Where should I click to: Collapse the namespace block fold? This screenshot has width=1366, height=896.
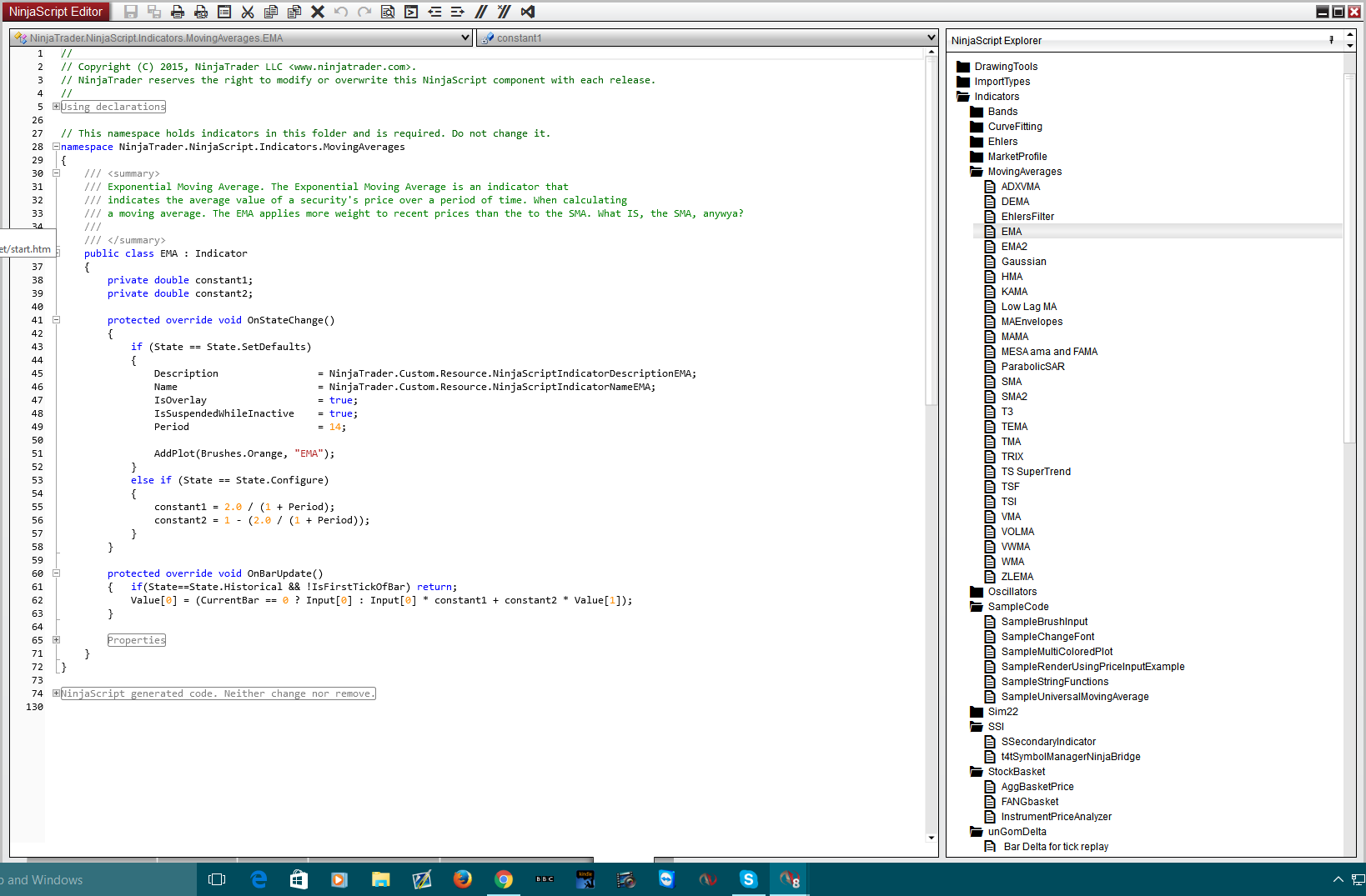click(x=56, y=147)
